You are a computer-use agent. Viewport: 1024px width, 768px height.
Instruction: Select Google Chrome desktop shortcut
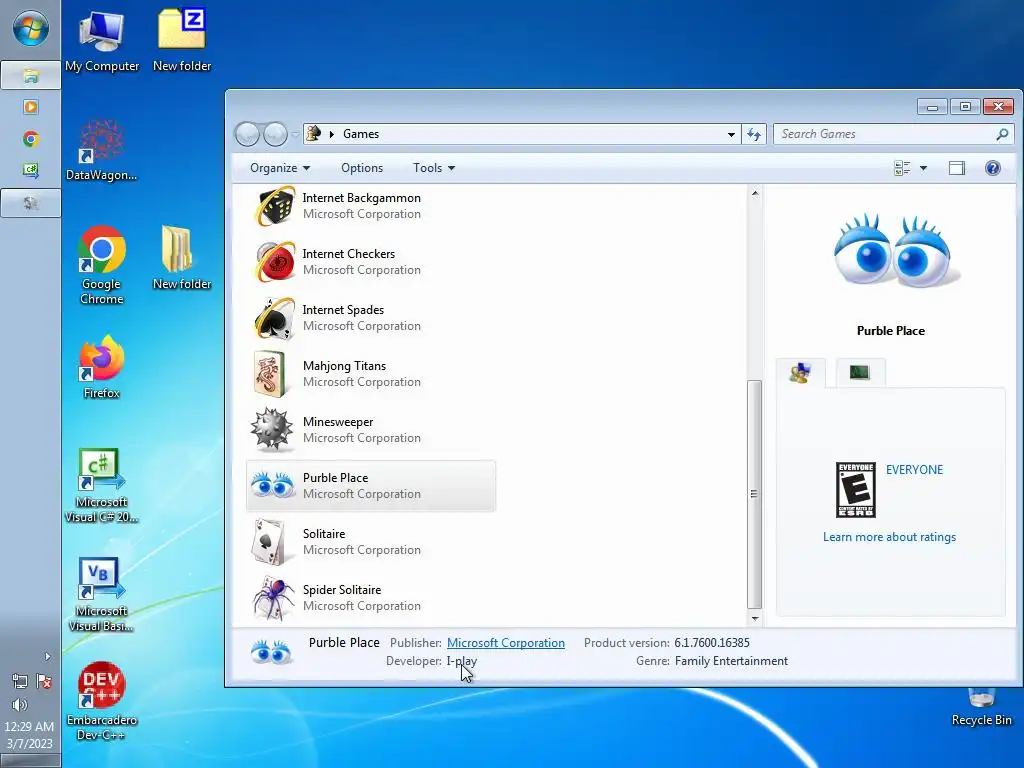coord(102,265)
